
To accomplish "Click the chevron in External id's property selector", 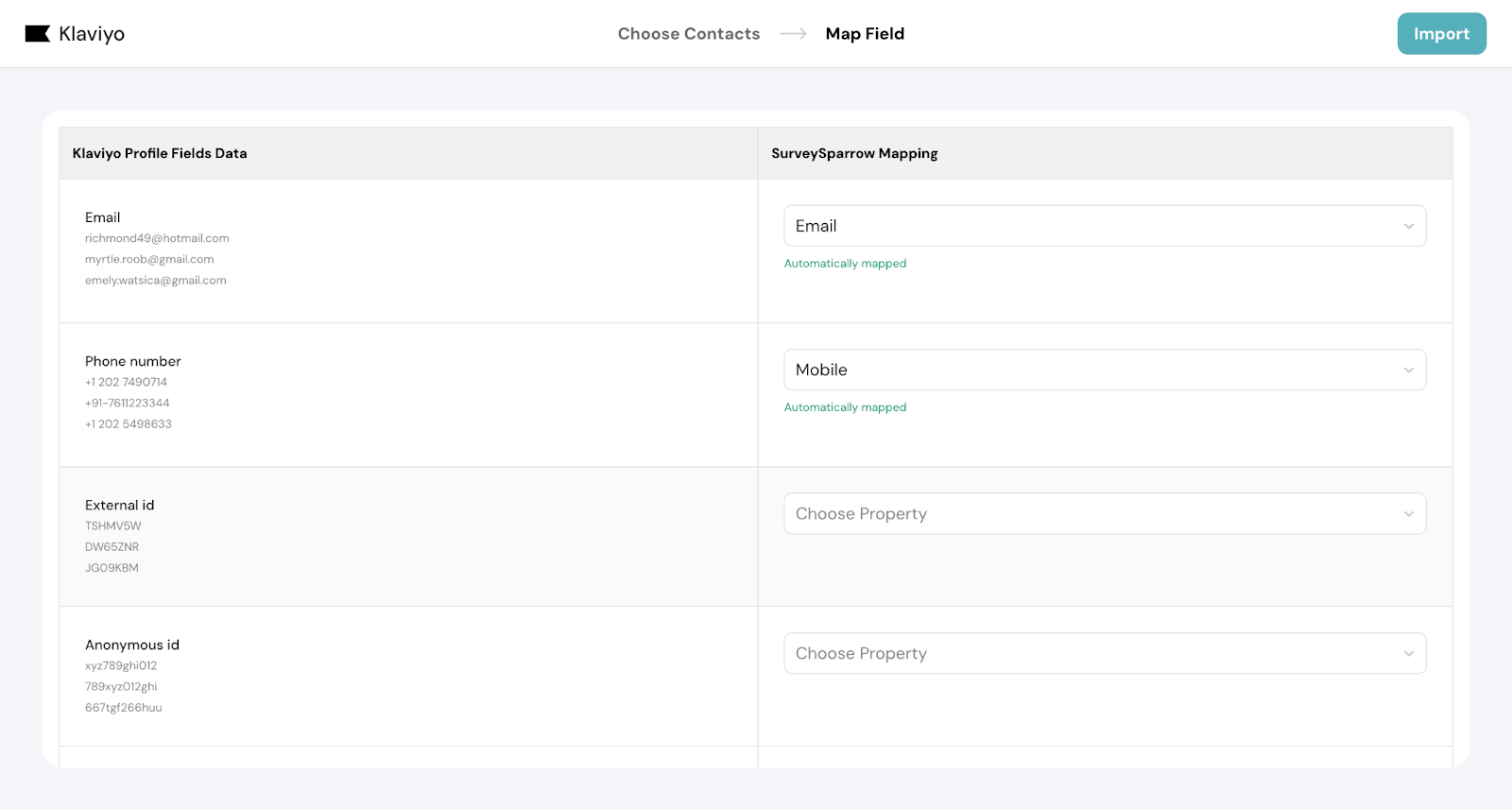I will [x=1408, y=514].
